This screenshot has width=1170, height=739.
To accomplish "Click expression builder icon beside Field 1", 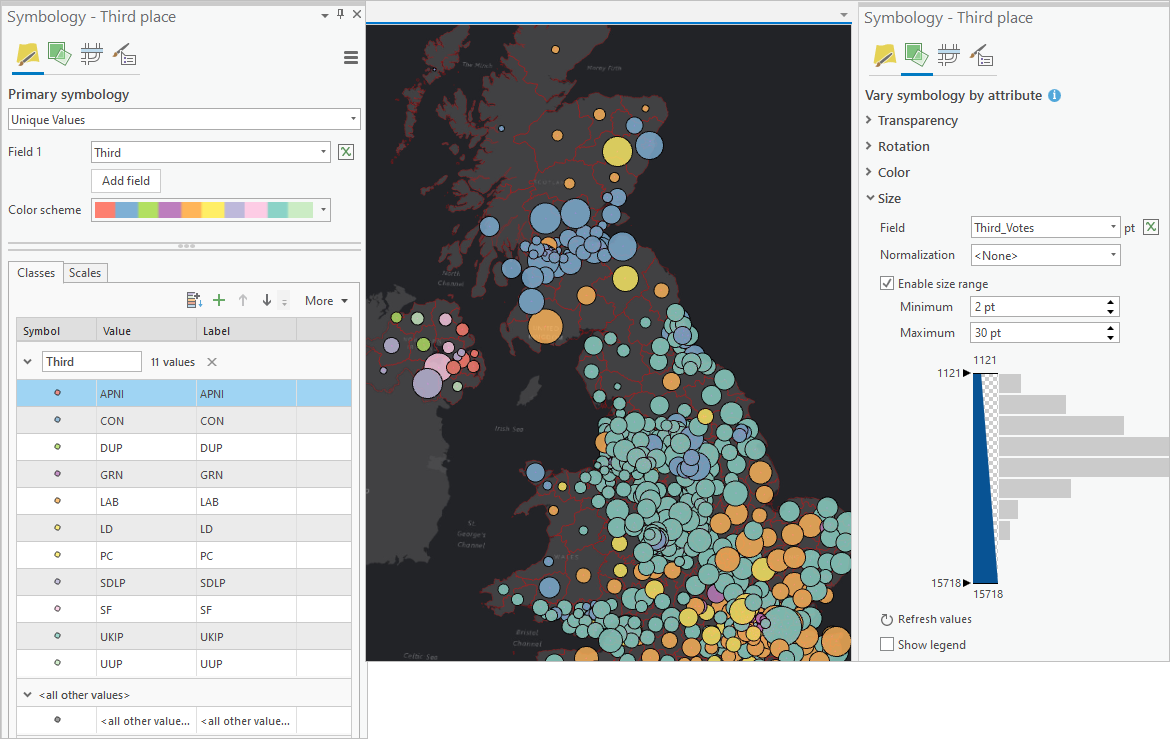I will [346, 152].
